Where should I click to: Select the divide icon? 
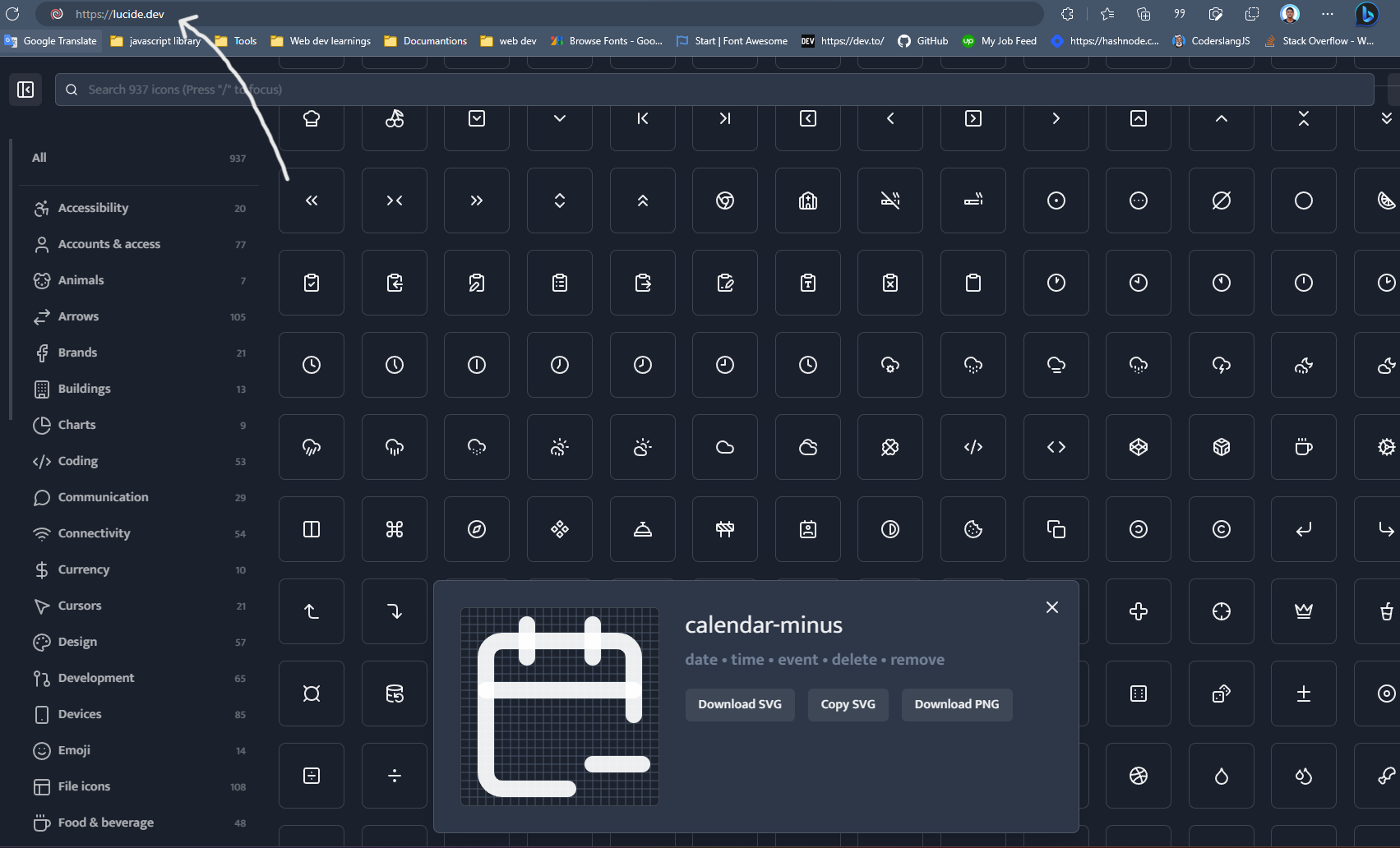click(x=394, y=775)
